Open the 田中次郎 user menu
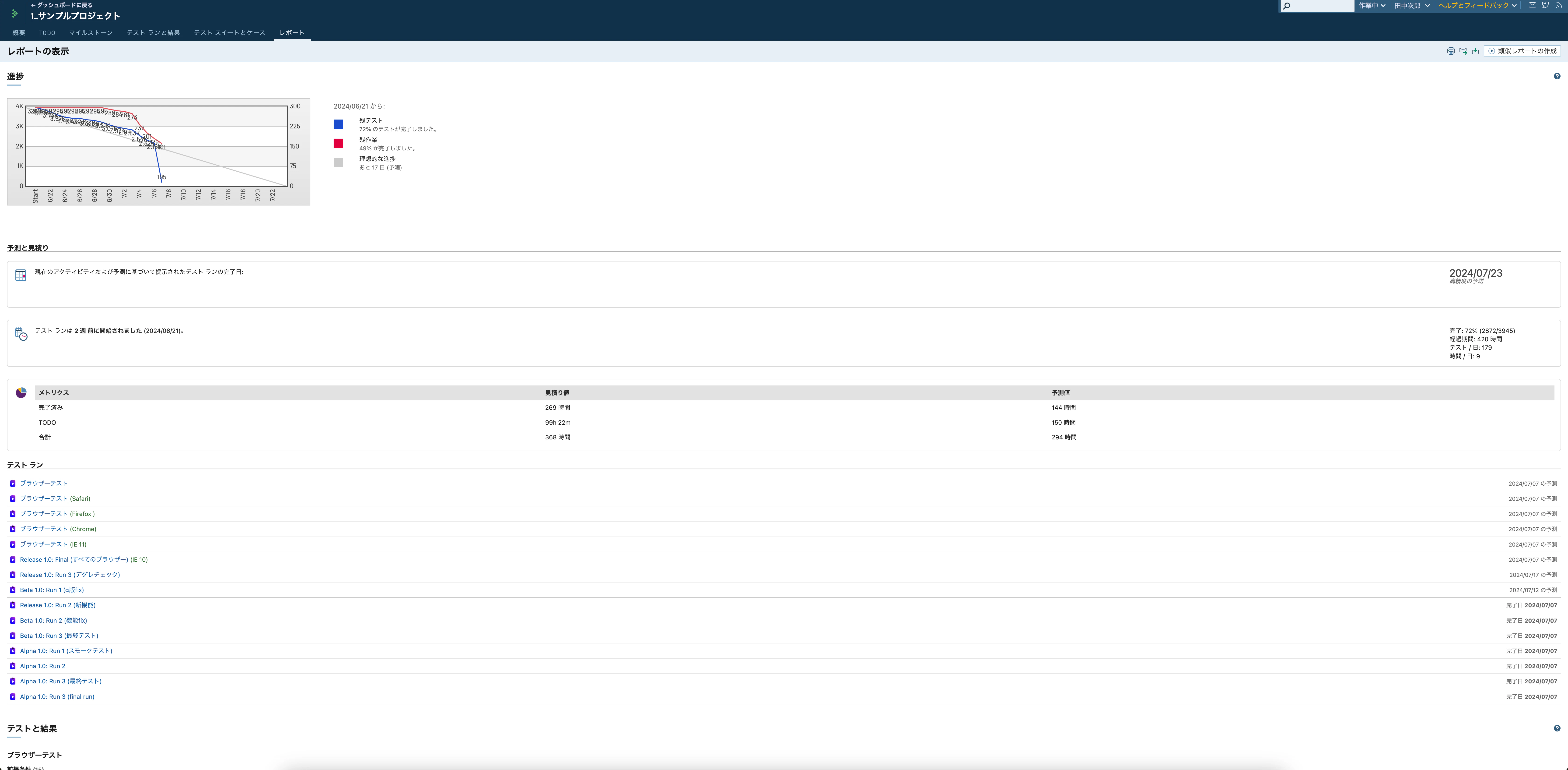 [1412, 5]
